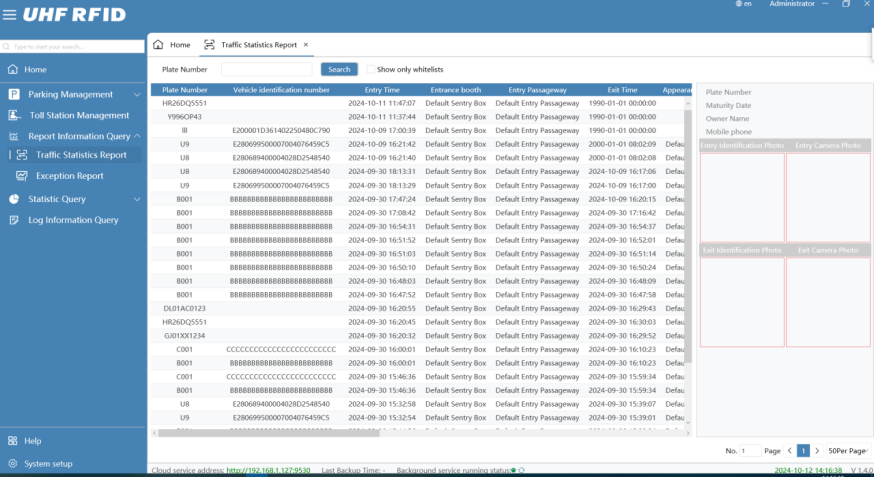The image size is (875, 478).
Task: Click the table's vertical scrollbar
Action: point(688,236)
